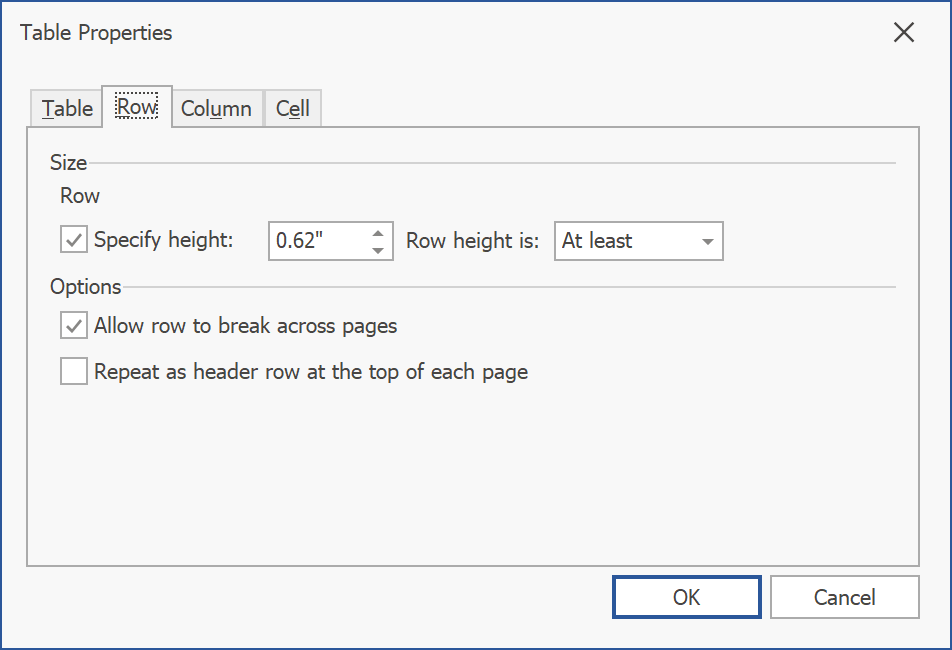Disable Allow row to break across pages
The image size is (952, 650).
[x=74, y=326]
